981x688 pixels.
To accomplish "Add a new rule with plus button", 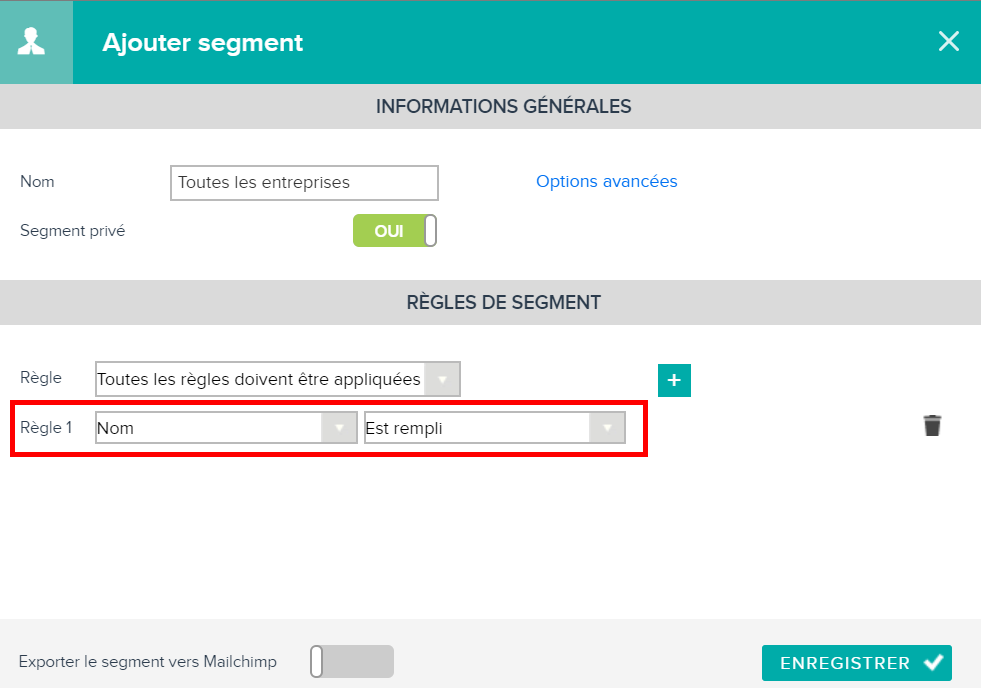I will coord(674,380).
